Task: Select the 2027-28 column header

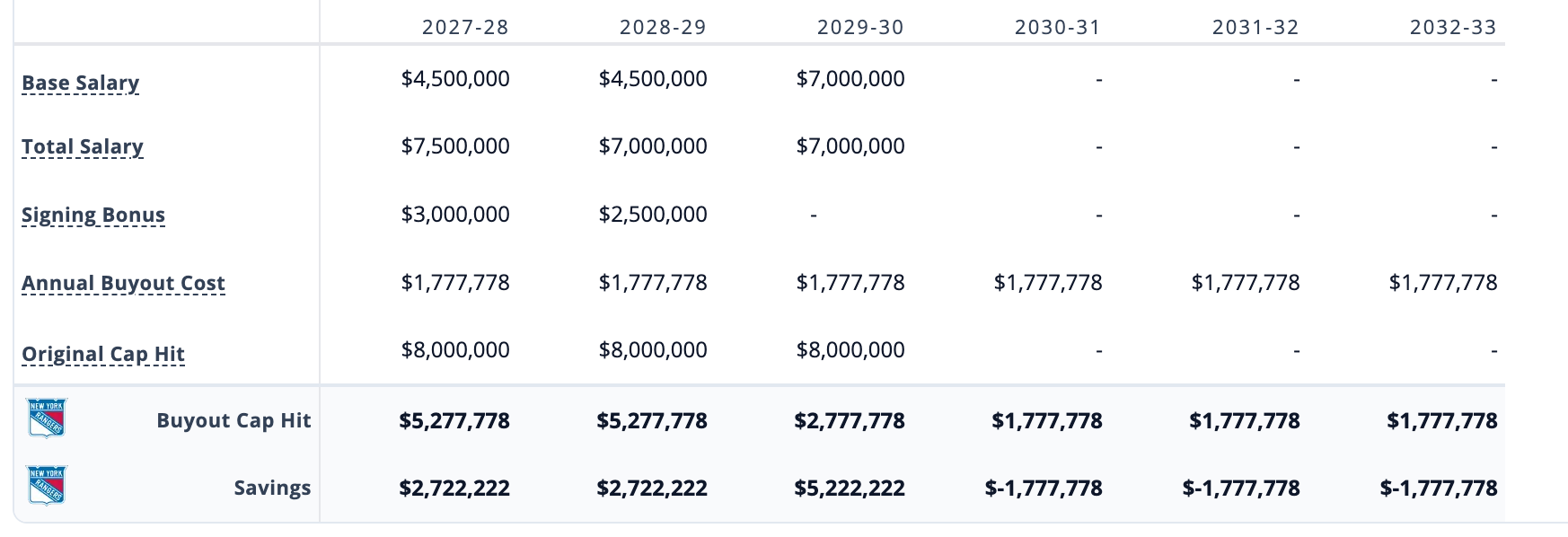Action: pos(465,27)
